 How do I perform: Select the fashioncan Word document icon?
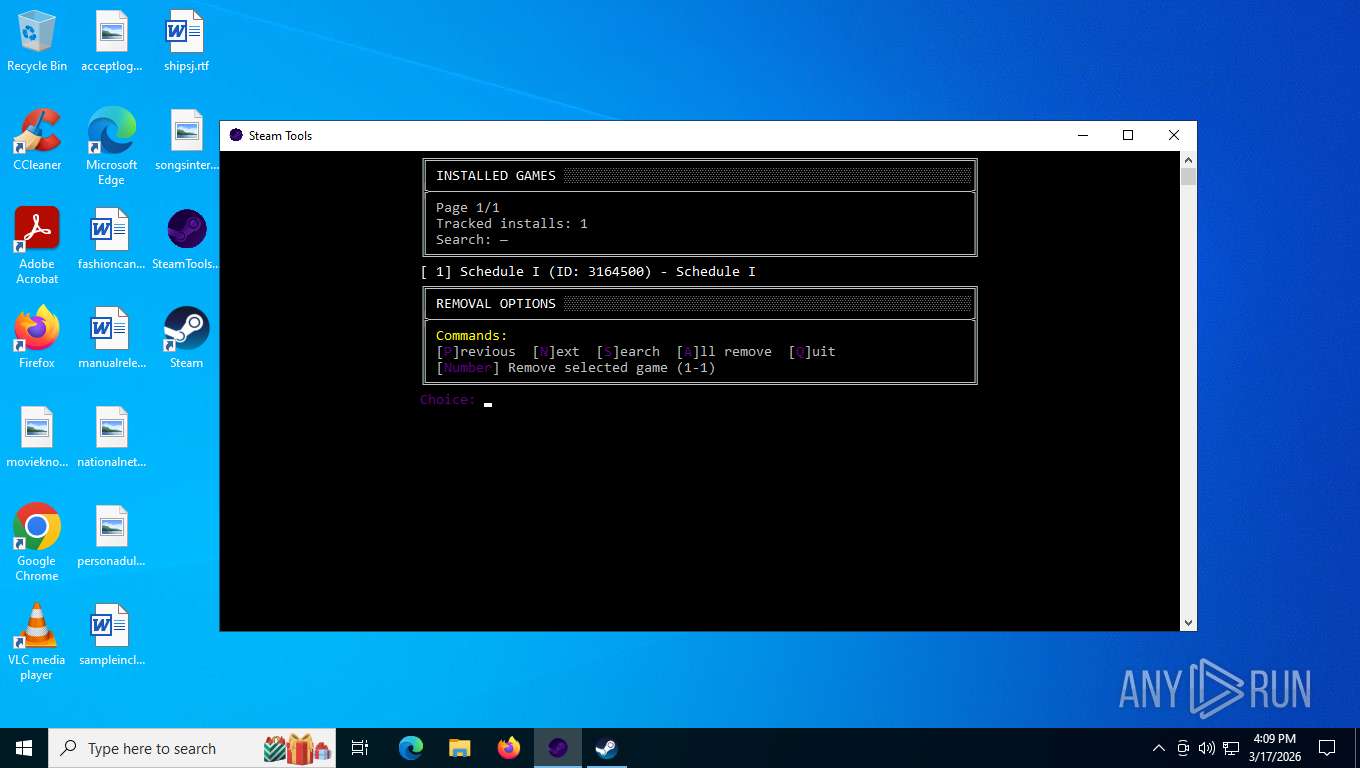(111, 239)
